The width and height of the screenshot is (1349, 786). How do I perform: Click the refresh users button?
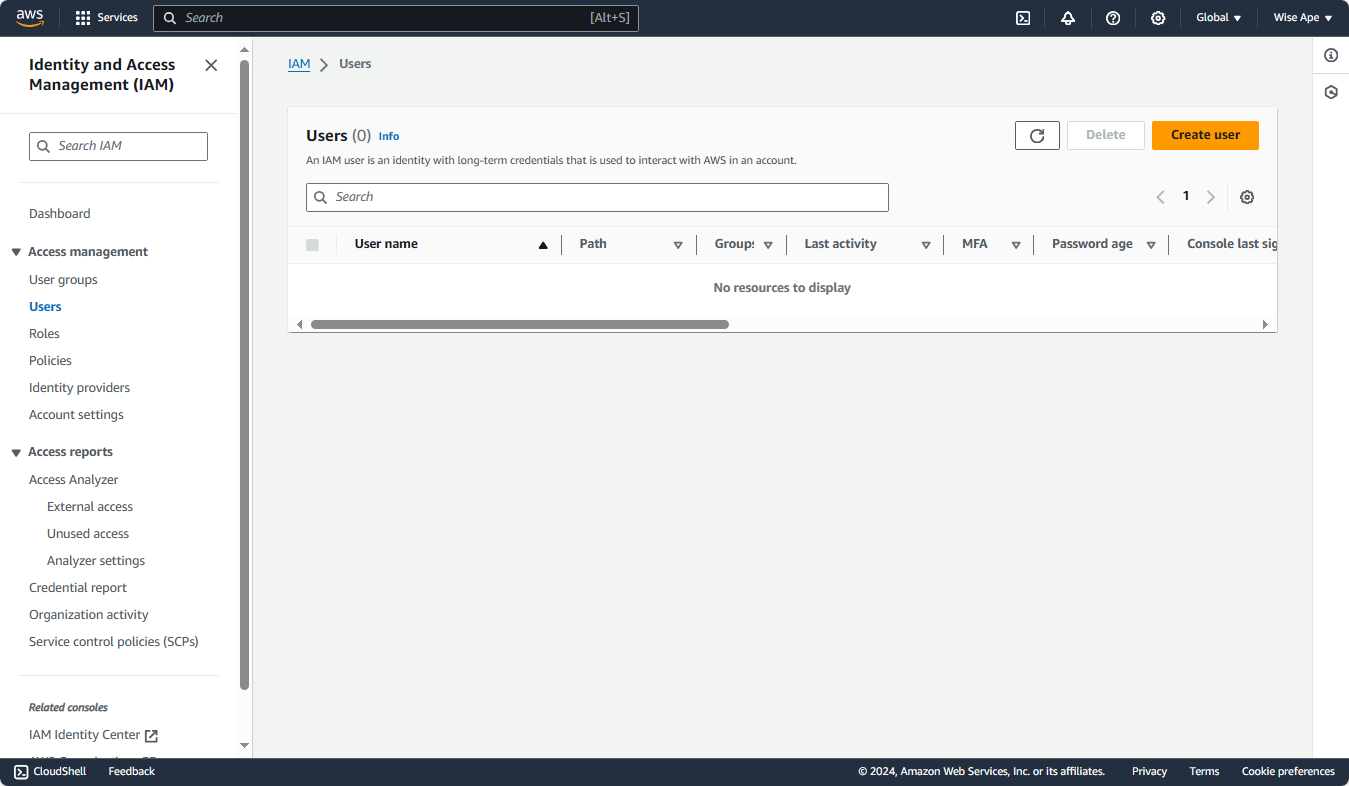pyautogui.click(x=1037, y=136)
